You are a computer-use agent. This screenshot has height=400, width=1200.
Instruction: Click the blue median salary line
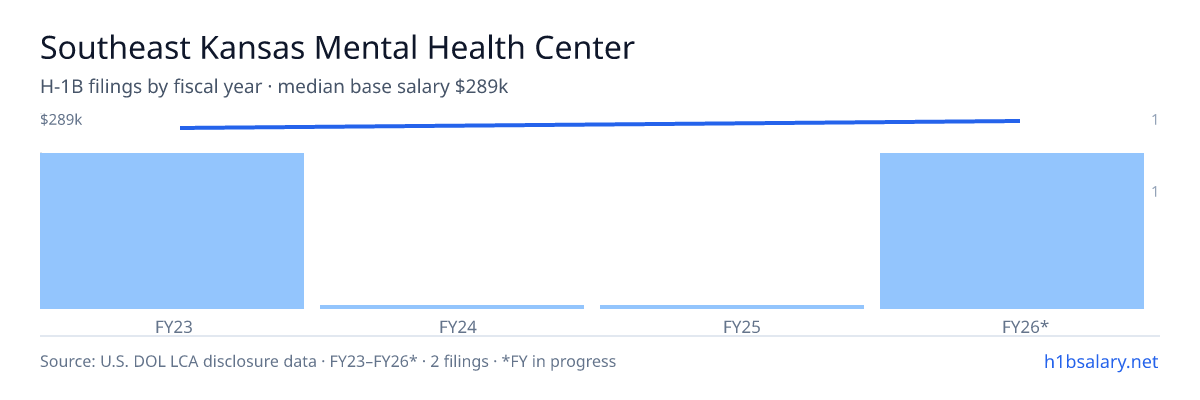(600, 124)
